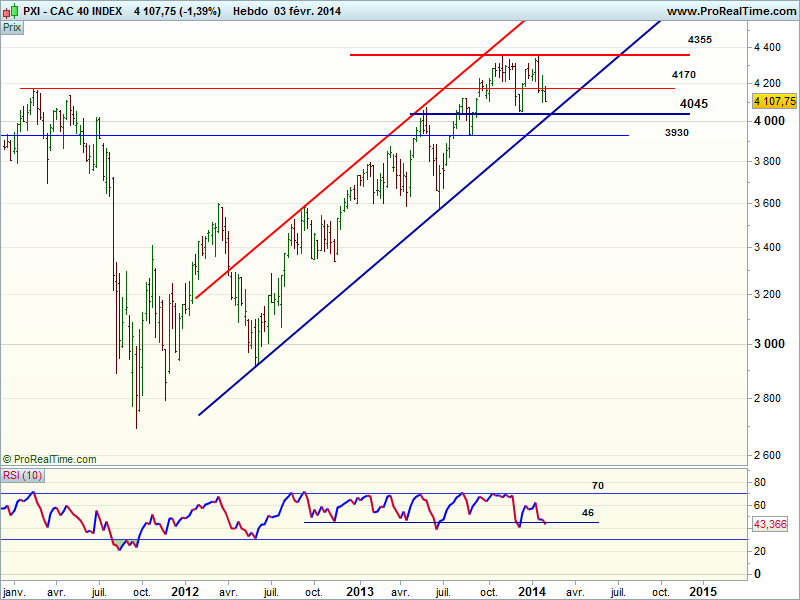Click the RSI 70 overbought label
This screenshot has height=600, width=800.
coord(598,485)
